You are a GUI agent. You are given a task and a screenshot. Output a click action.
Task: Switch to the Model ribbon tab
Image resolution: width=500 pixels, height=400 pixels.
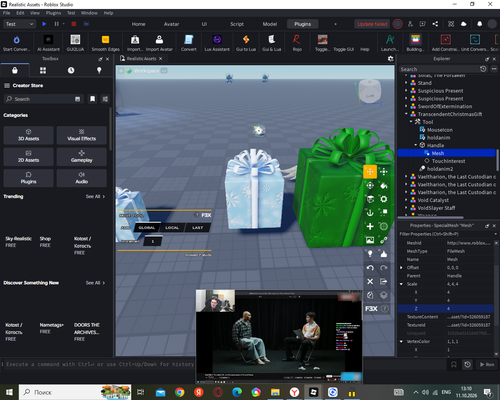pos(270,24)
